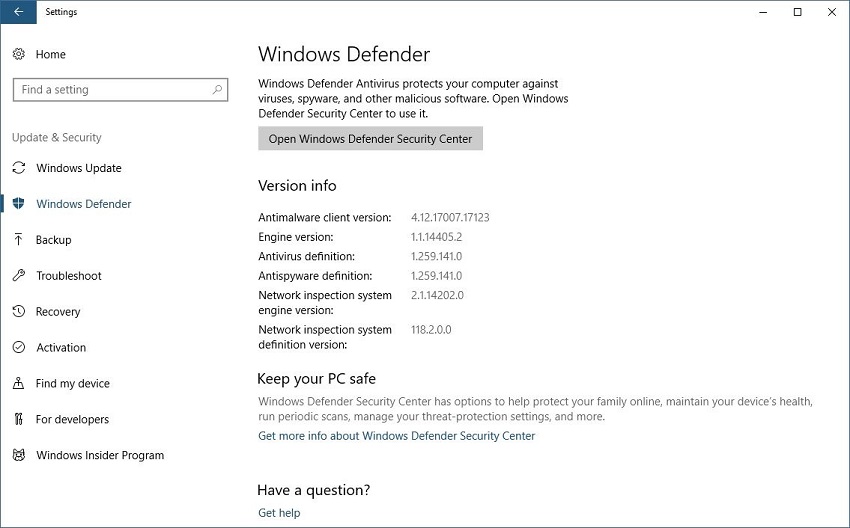Maximize the Settings window
Screen dimensions: 850x528
pos(797,12)
